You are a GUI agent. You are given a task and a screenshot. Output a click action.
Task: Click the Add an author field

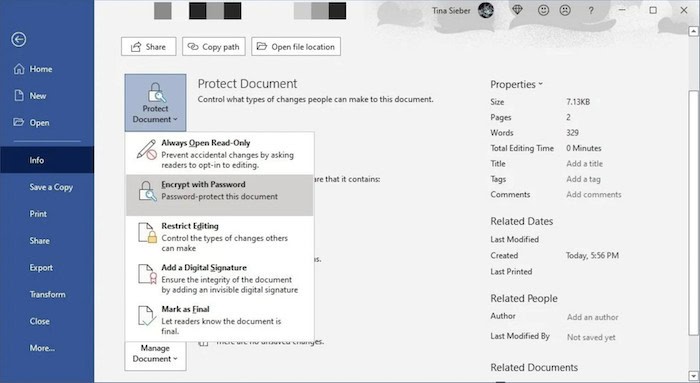592,317
